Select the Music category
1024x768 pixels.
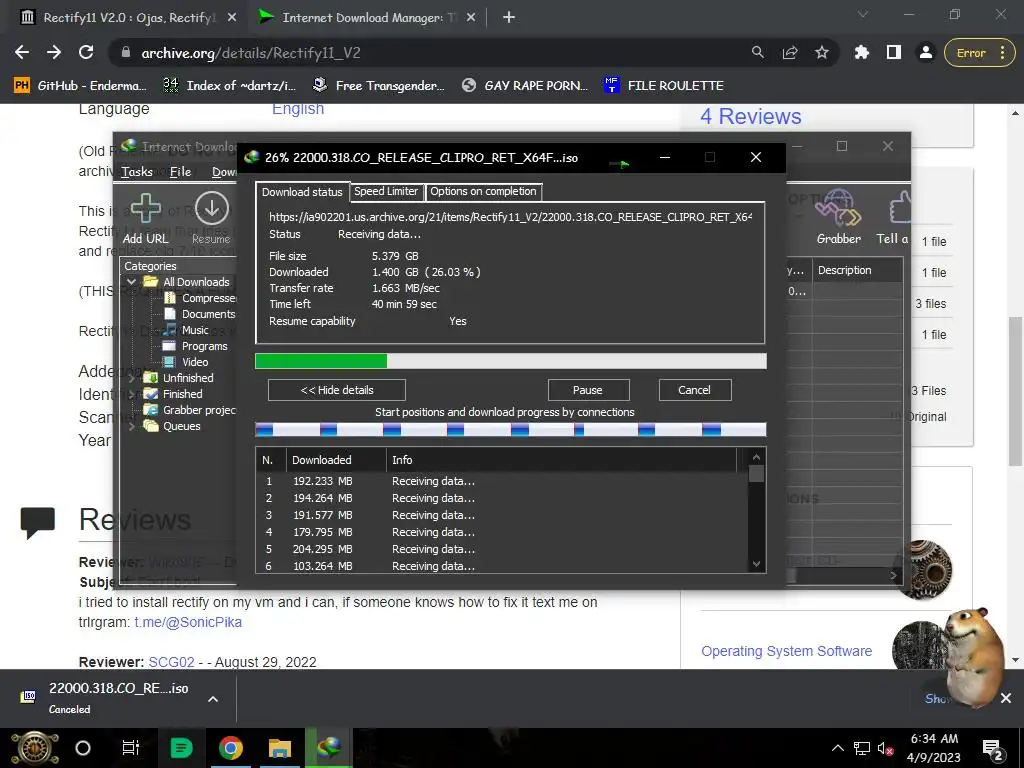187,330
